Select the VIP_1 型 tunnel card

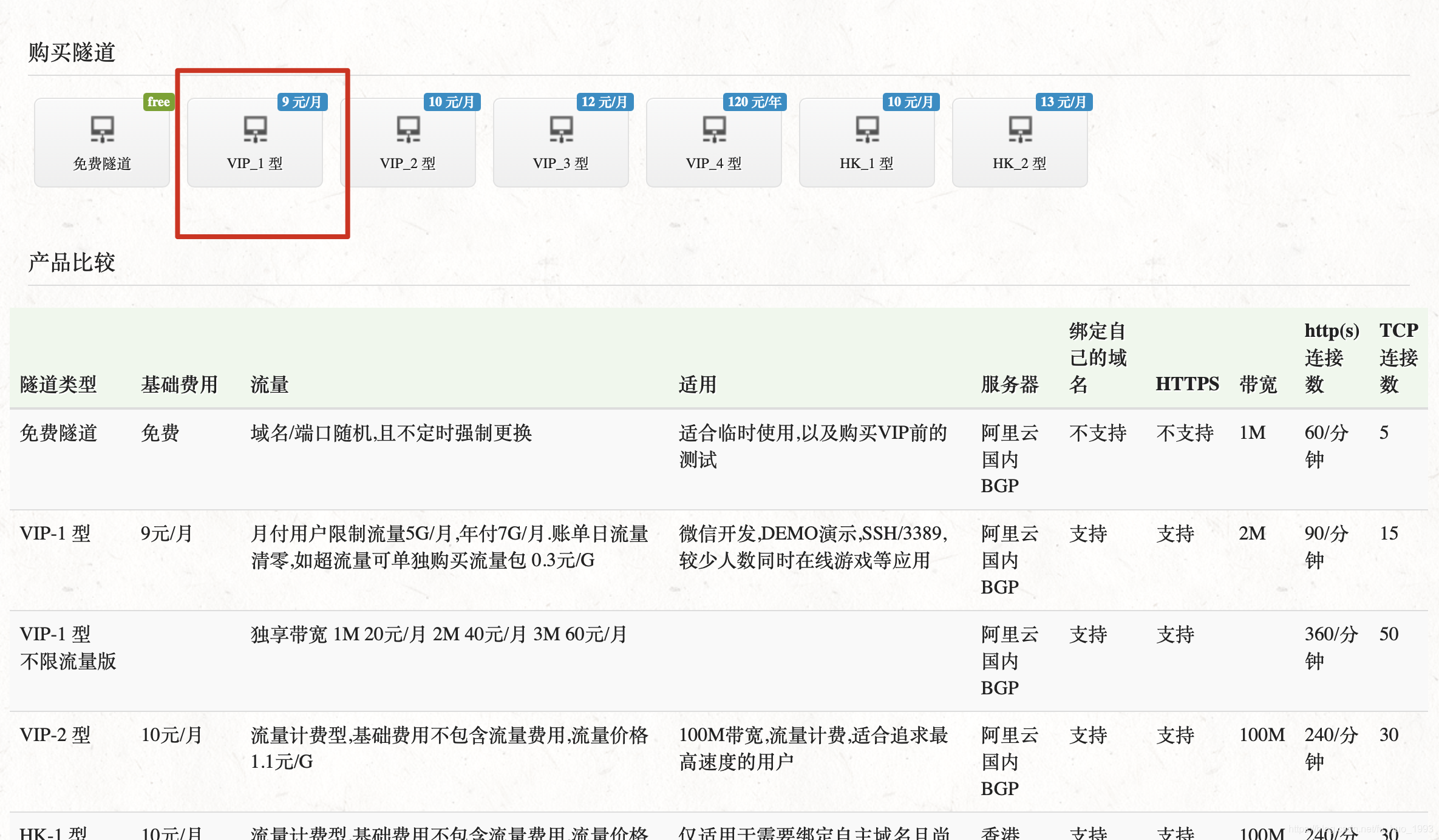point(255,143)
